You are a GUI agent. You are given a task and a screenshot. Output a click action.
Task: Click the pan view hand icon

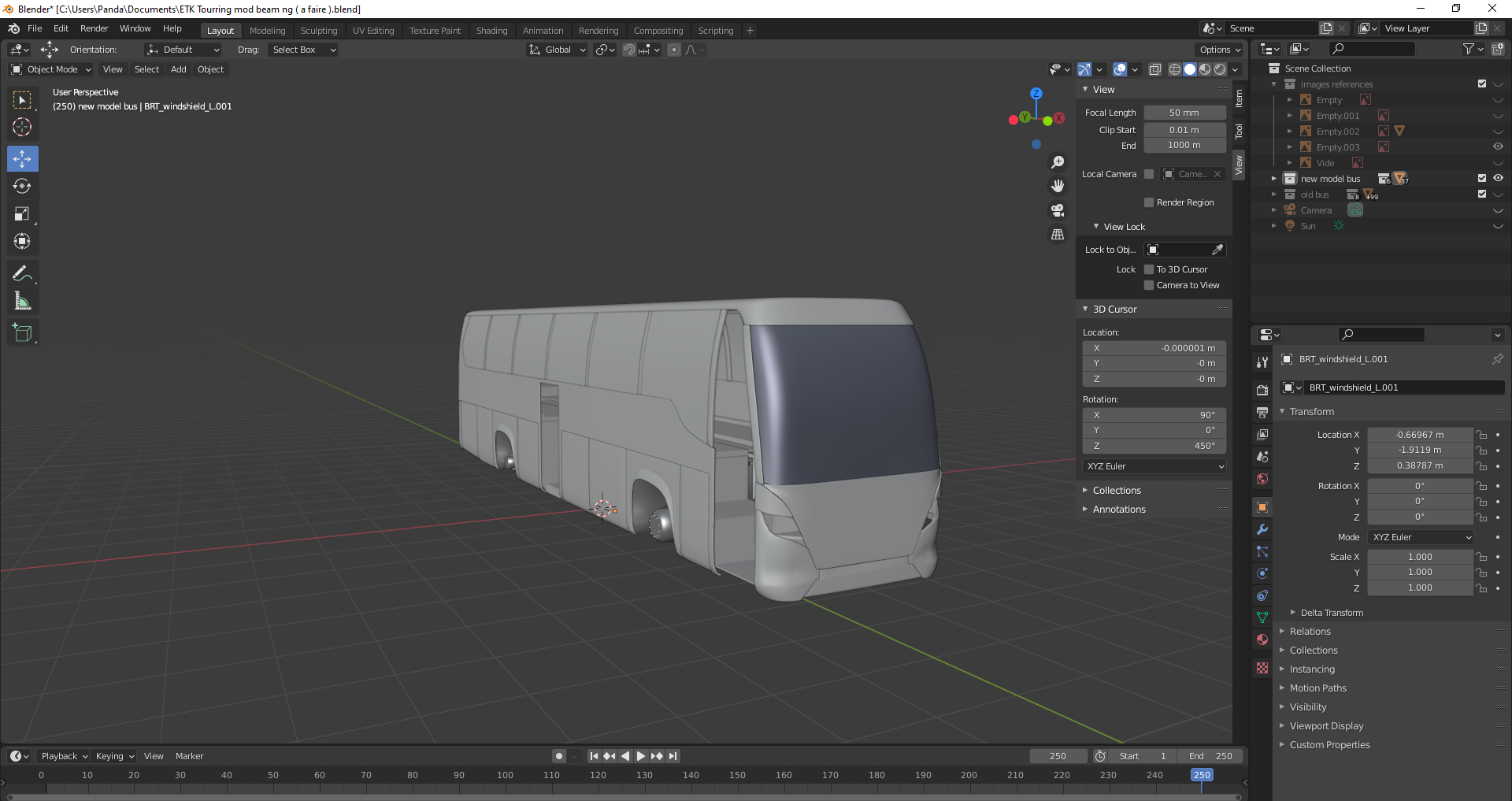(x=1058, y=186)
